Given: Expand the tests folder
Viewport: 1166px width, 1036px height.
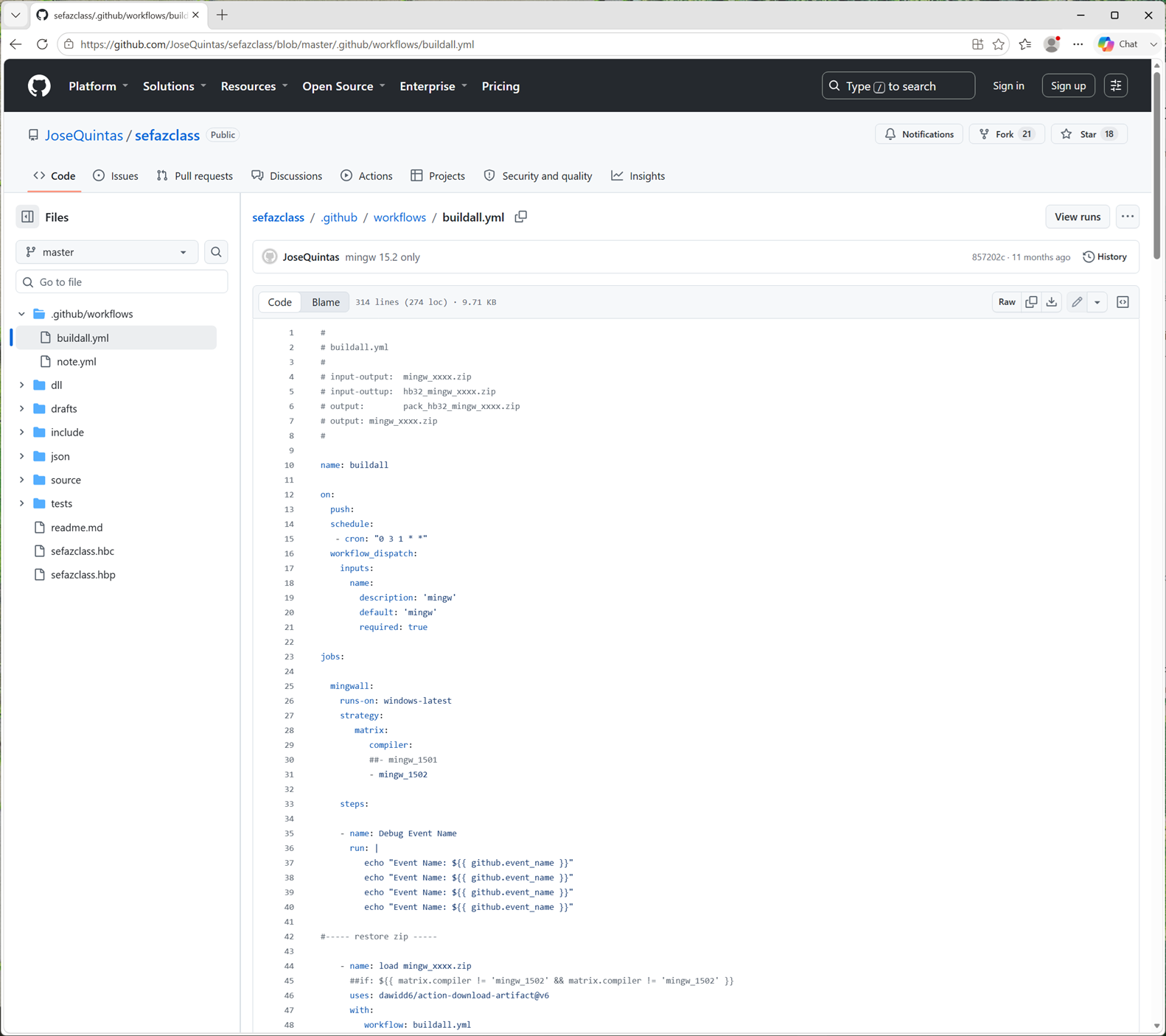Looking at the screenshot, I should (21, 503).
